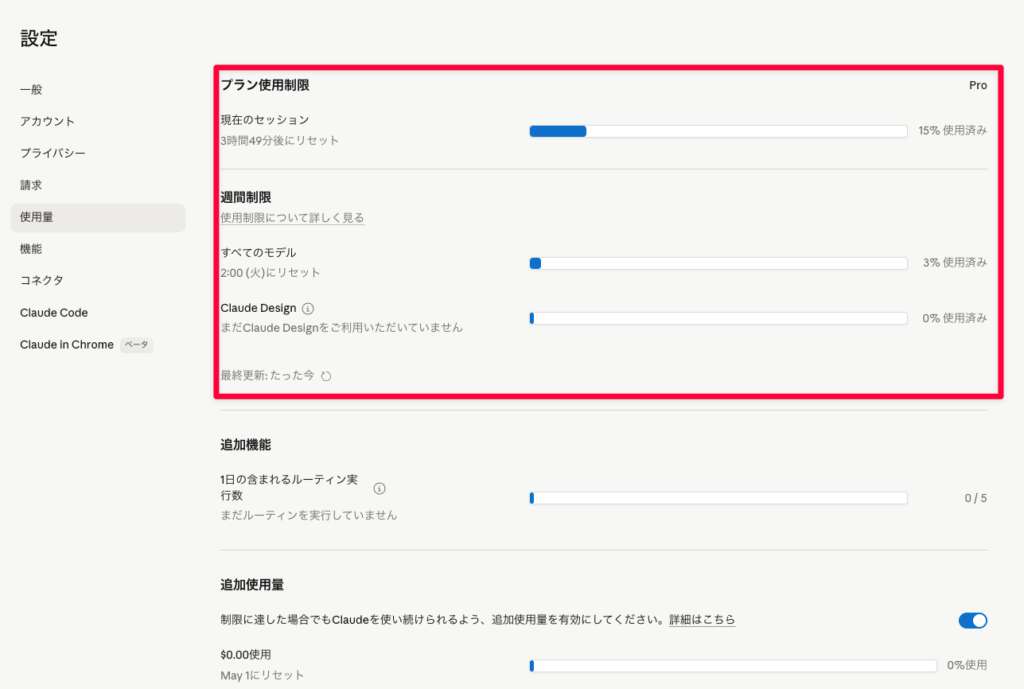The image size is (1024, 689).
Task: Click the 3時間49分後にリセット text
Action: 280,140
